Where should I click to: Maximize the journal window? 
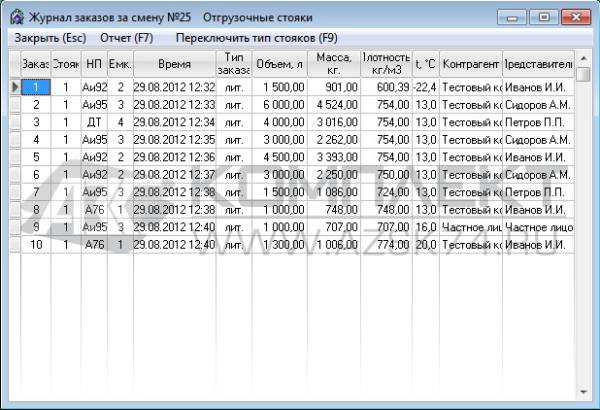coord(544,17)
